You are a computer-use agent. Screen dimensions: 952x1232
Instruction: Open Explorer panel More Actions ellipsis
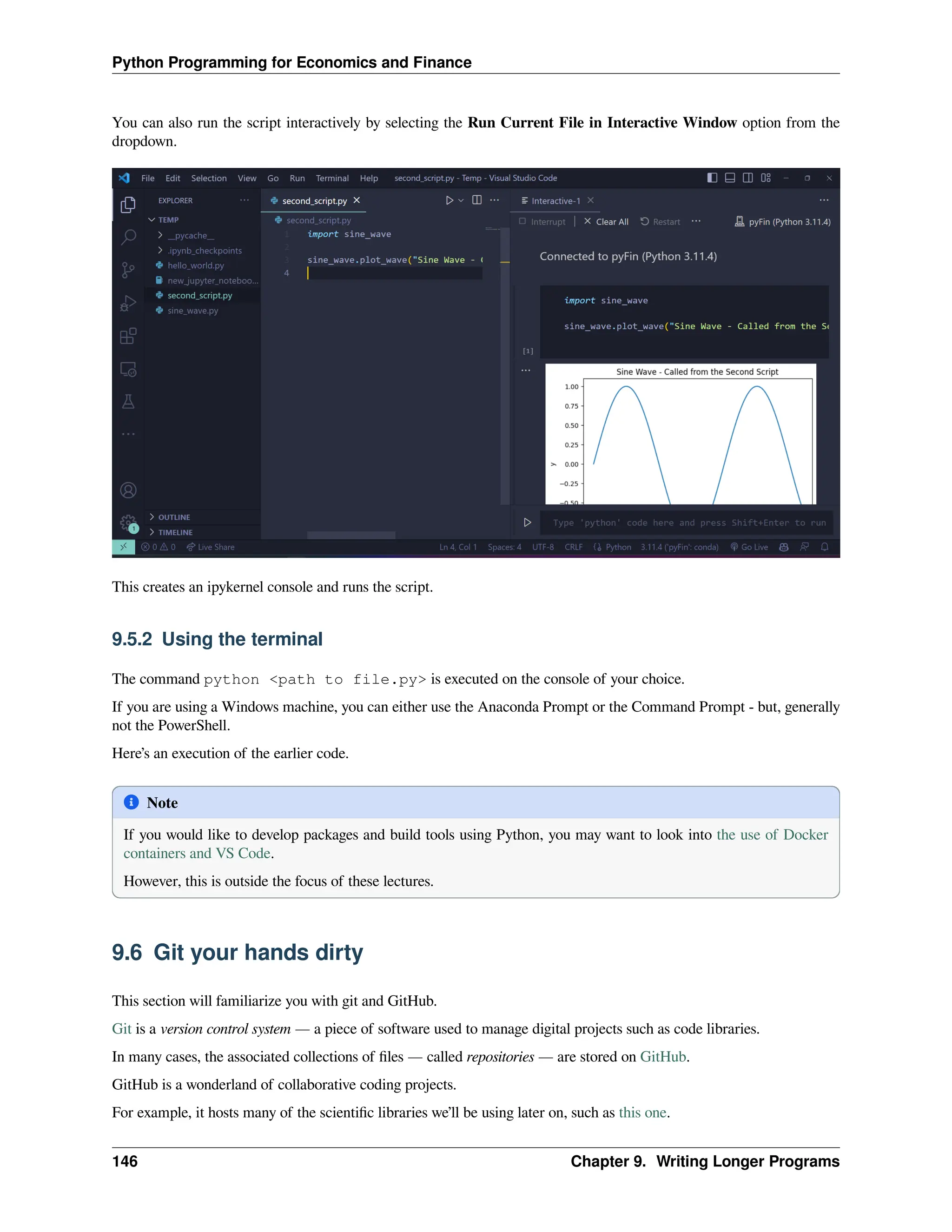click(244, 200)
